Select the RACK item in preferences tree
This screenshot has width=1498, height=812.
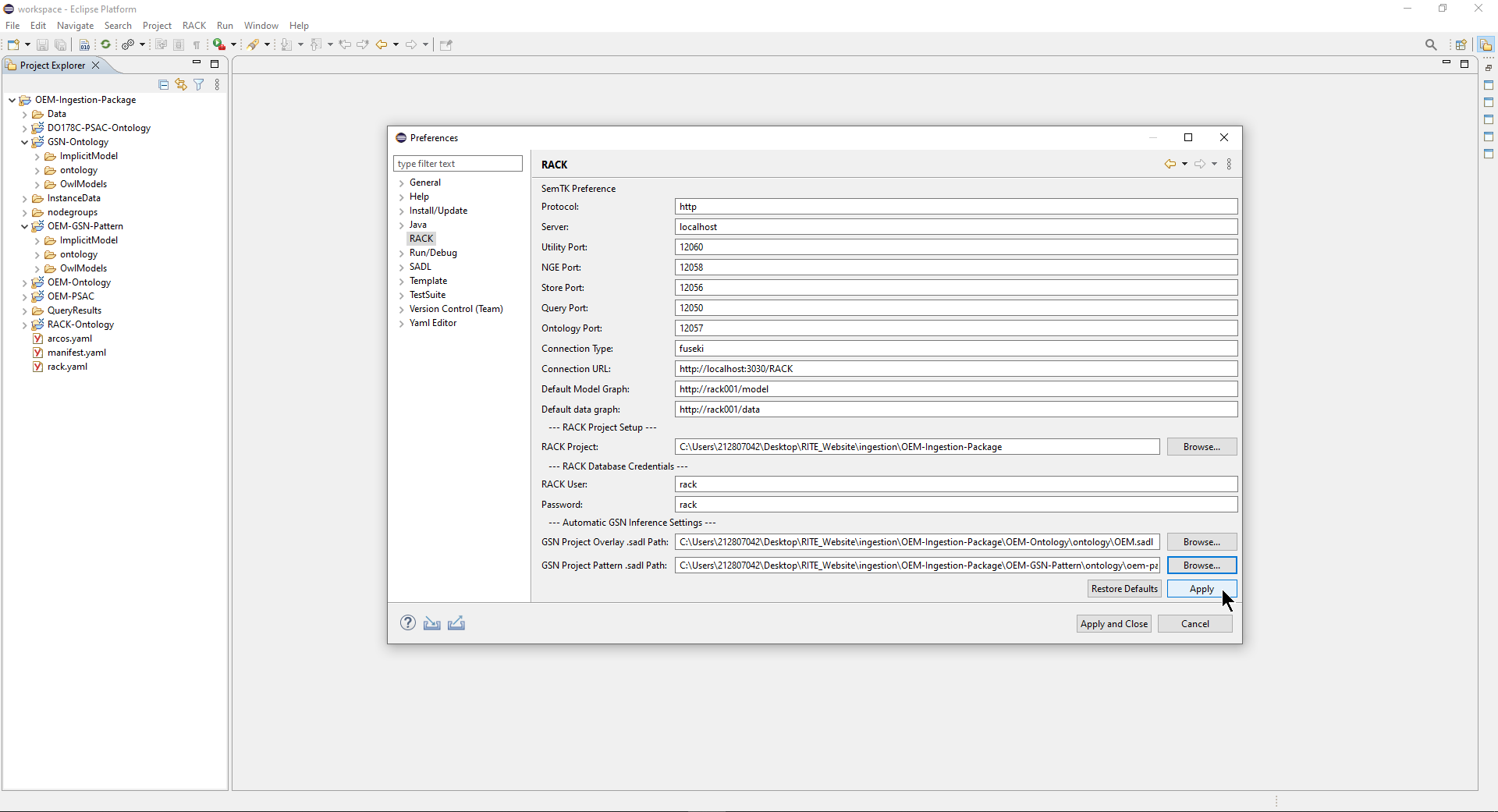(421, 239)
